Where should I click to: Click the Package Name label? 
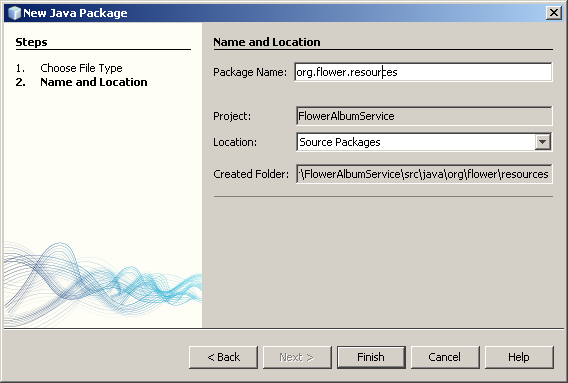coord(250,72)
